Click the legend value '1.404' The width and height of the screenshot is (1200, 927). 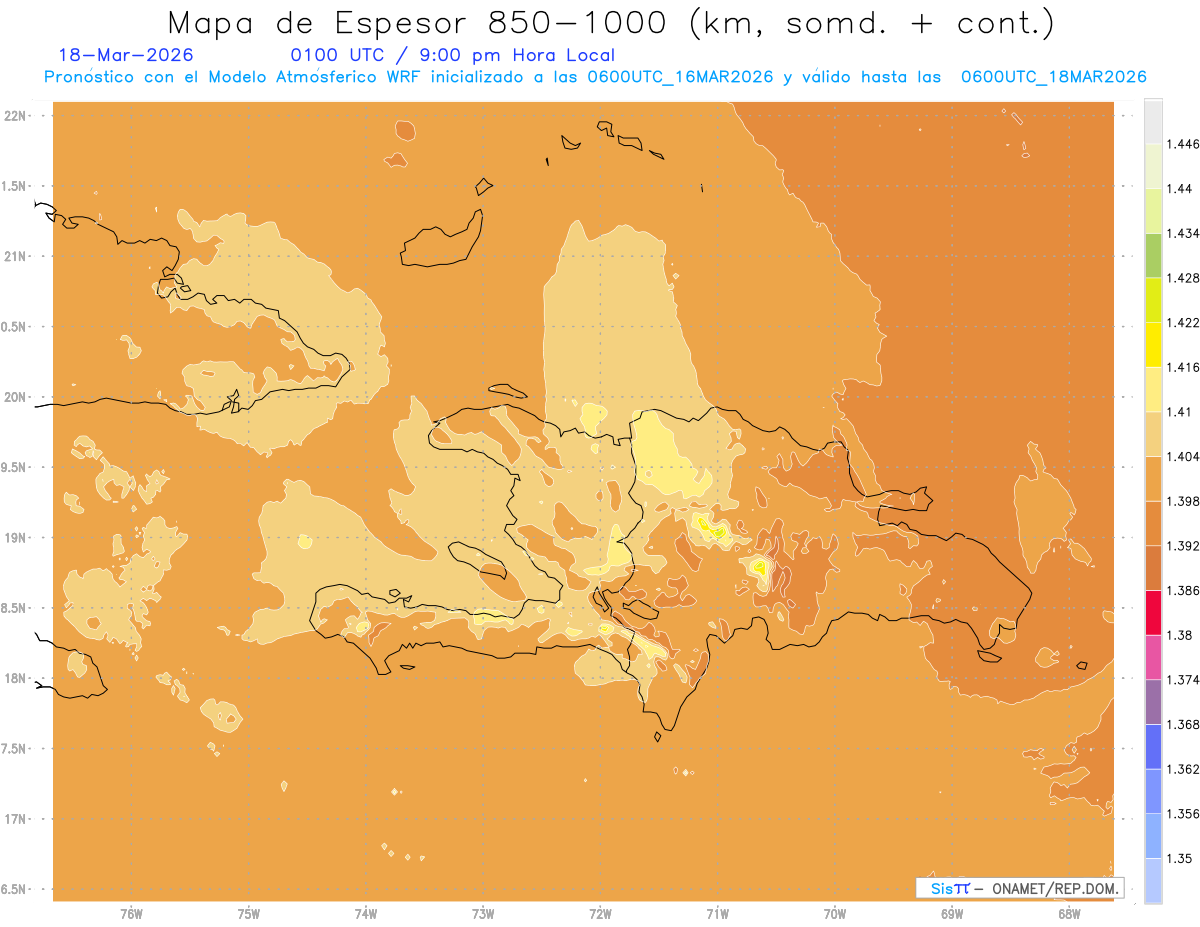1184,457
